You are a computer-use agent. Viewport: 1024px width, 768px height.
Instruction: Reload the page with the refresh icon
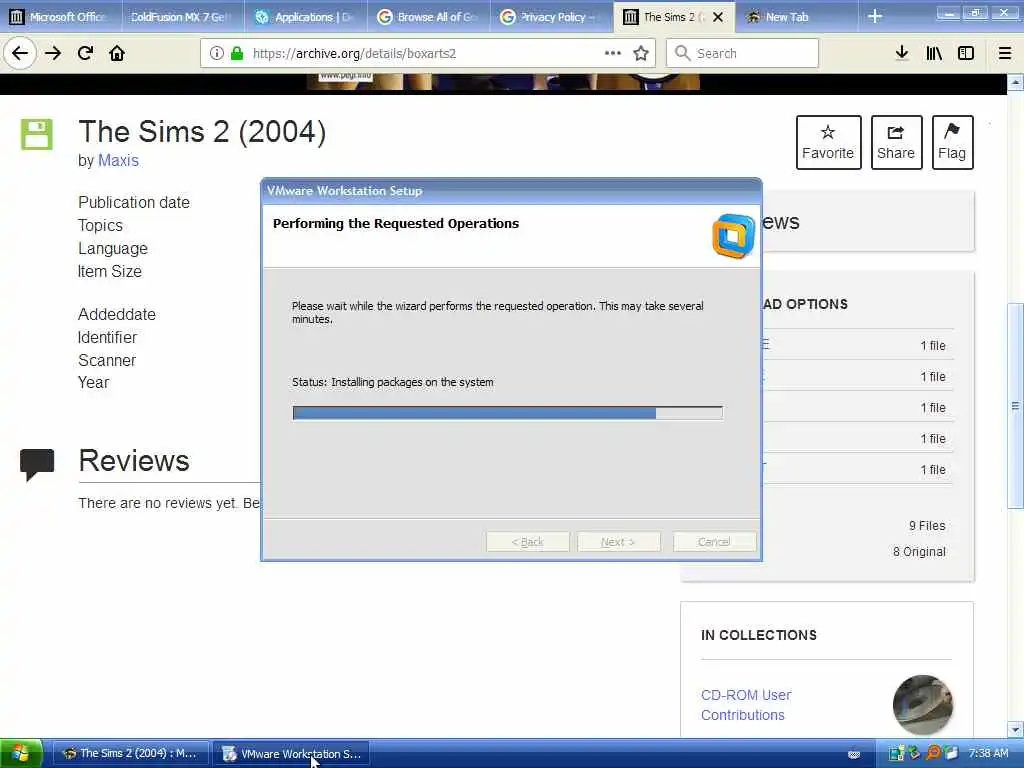85,54
